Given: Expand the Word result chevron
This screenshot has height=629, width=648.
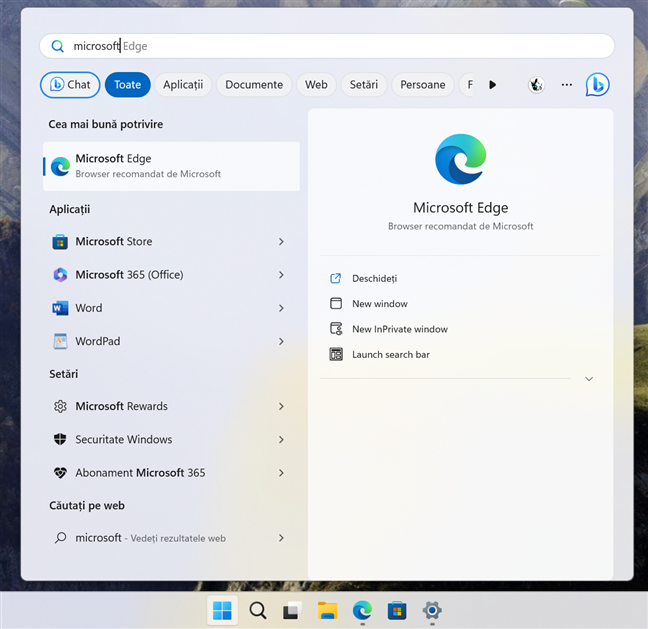Looking at the screenshot, I should (281, 308).
